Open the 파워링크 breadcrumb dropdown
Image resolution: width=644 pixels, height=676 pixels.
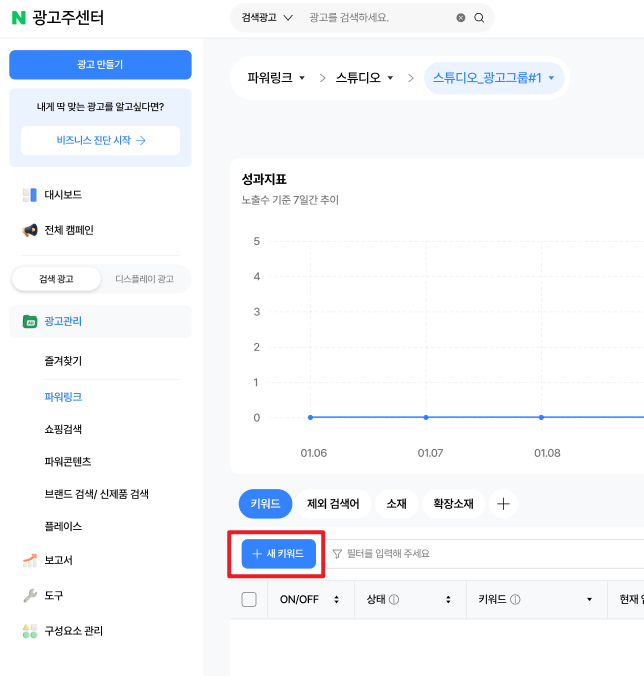coord(276,78)
